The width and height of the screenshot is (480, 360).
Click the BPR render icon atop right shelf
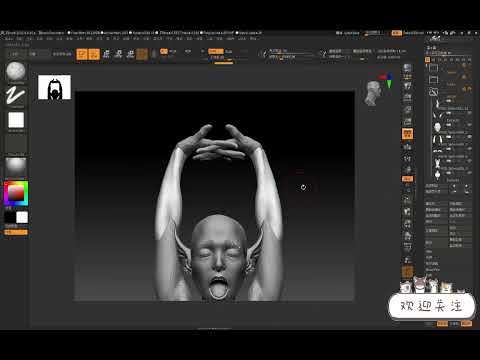(x=407, y=69)
